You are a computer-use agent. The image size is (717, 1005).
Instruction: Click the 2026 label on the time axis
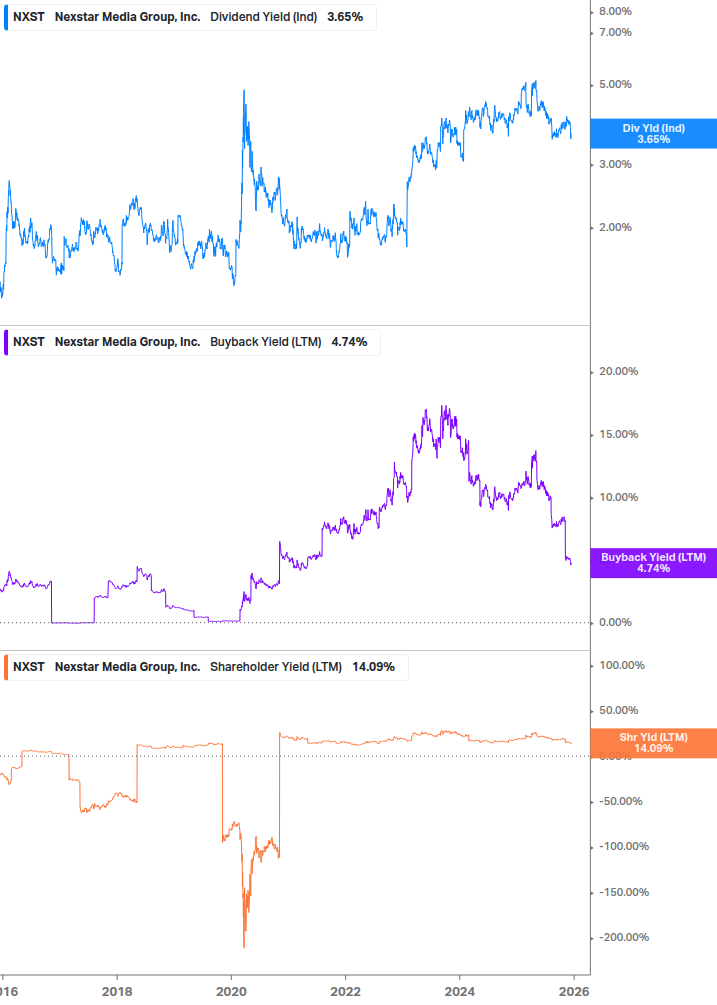pos(574,992)
